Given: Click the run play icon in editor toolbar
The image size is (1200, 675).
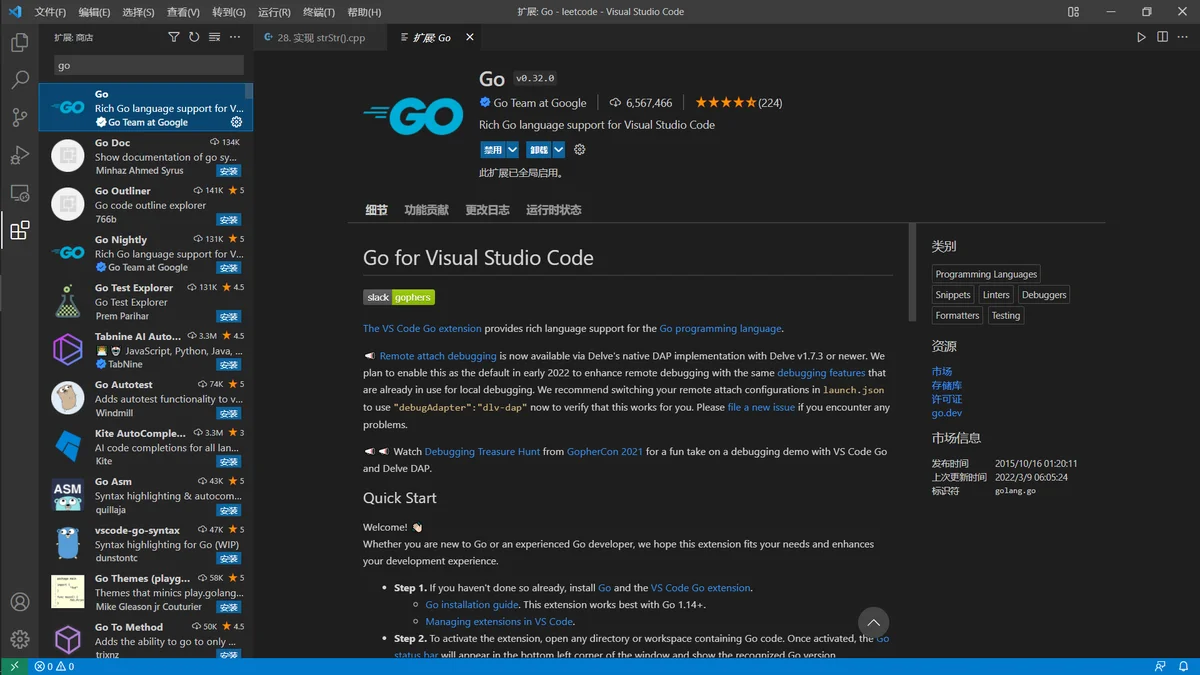Looking at the screenshot, I should coord(1141,37).
